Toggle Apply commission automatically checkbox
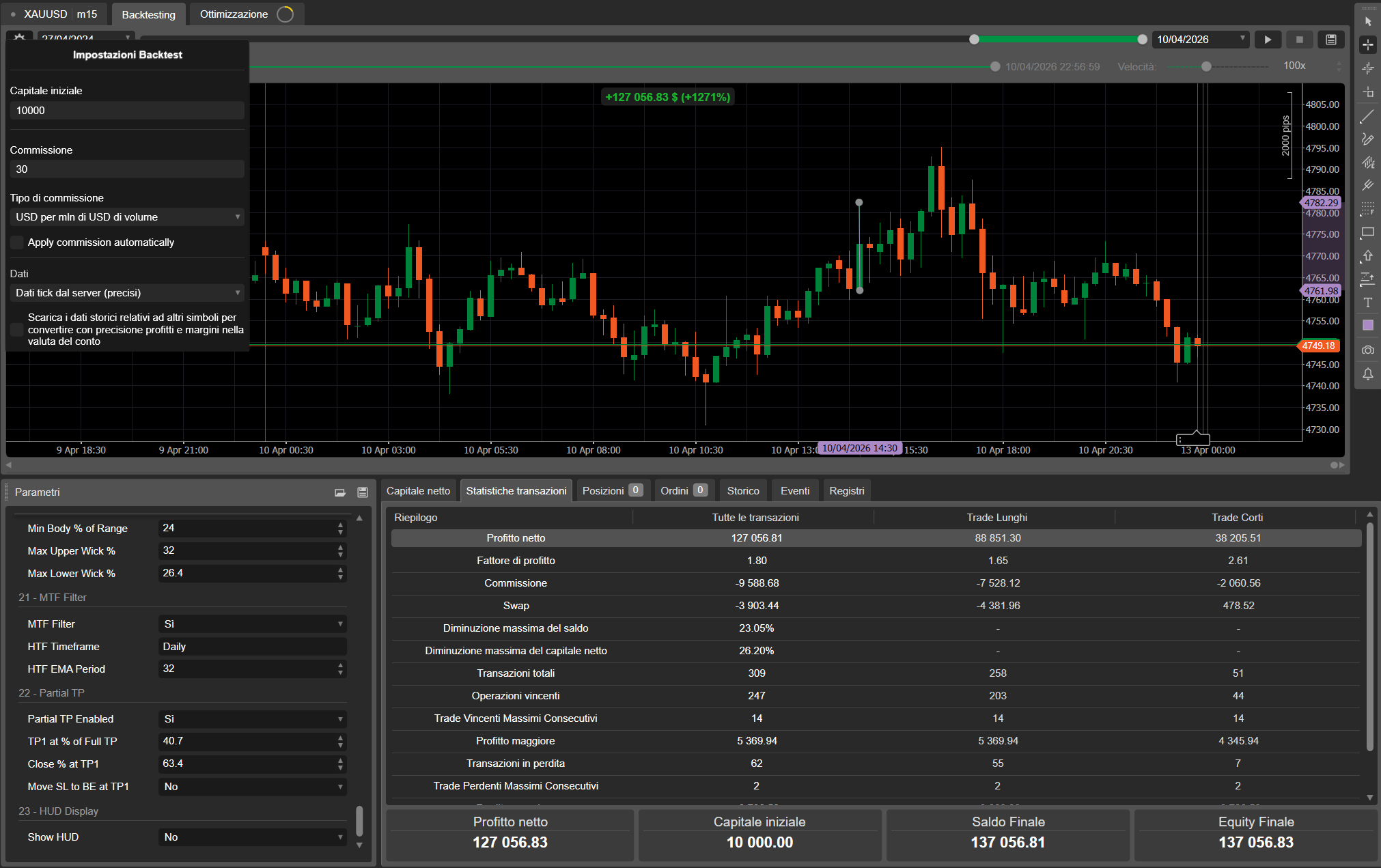 point(16,242)
